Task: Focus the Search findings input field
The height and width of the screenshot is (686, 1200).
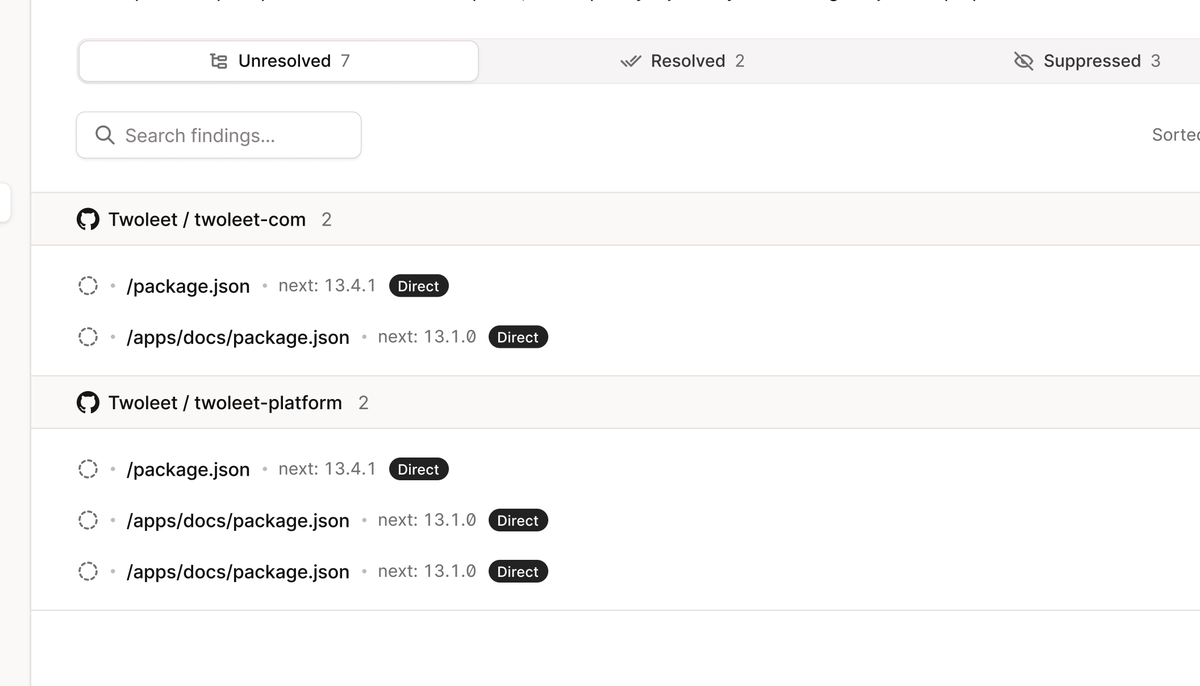Action: click(219, 135)
